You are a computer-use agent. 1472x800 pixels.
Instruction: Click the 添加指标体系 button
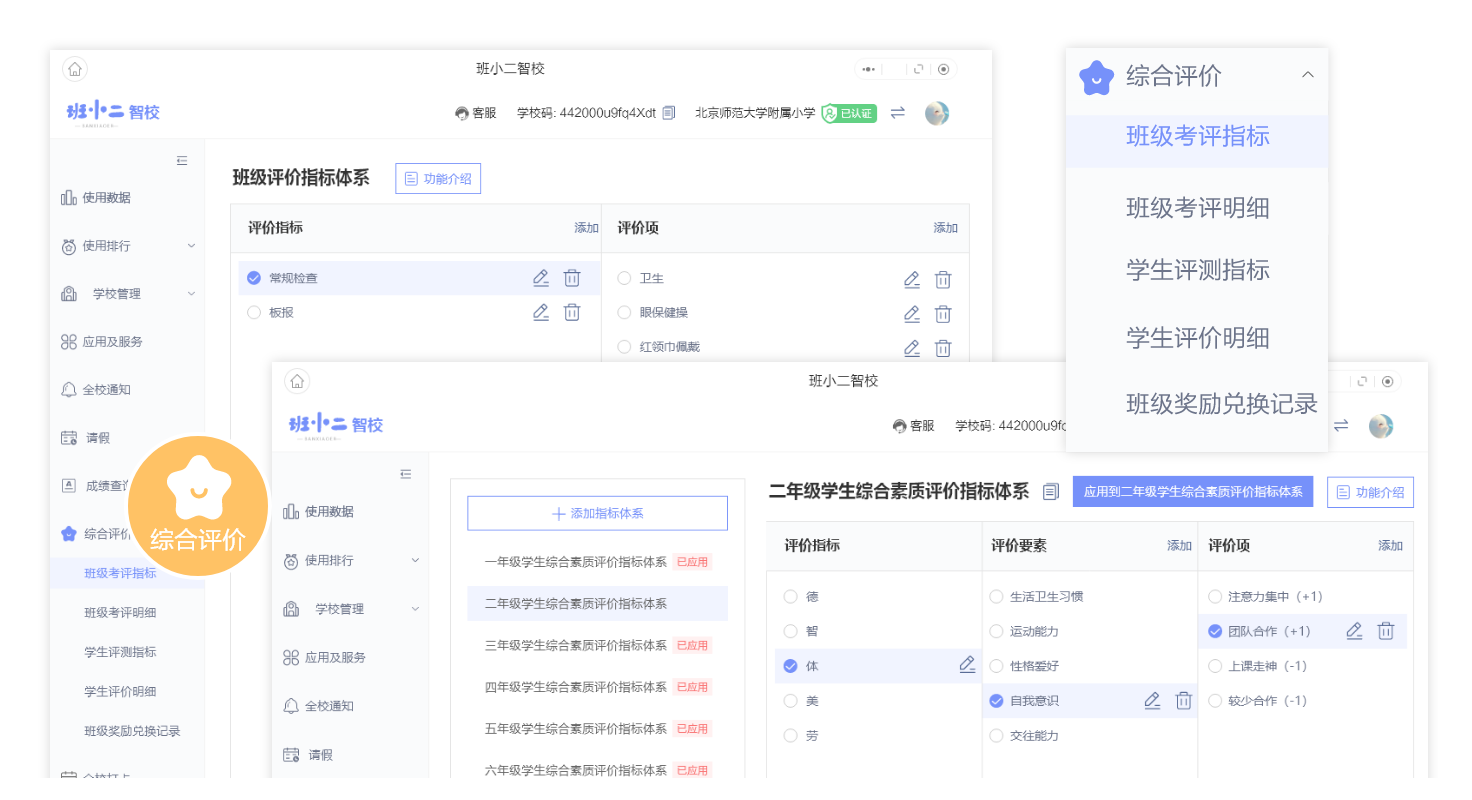point(597,513)
